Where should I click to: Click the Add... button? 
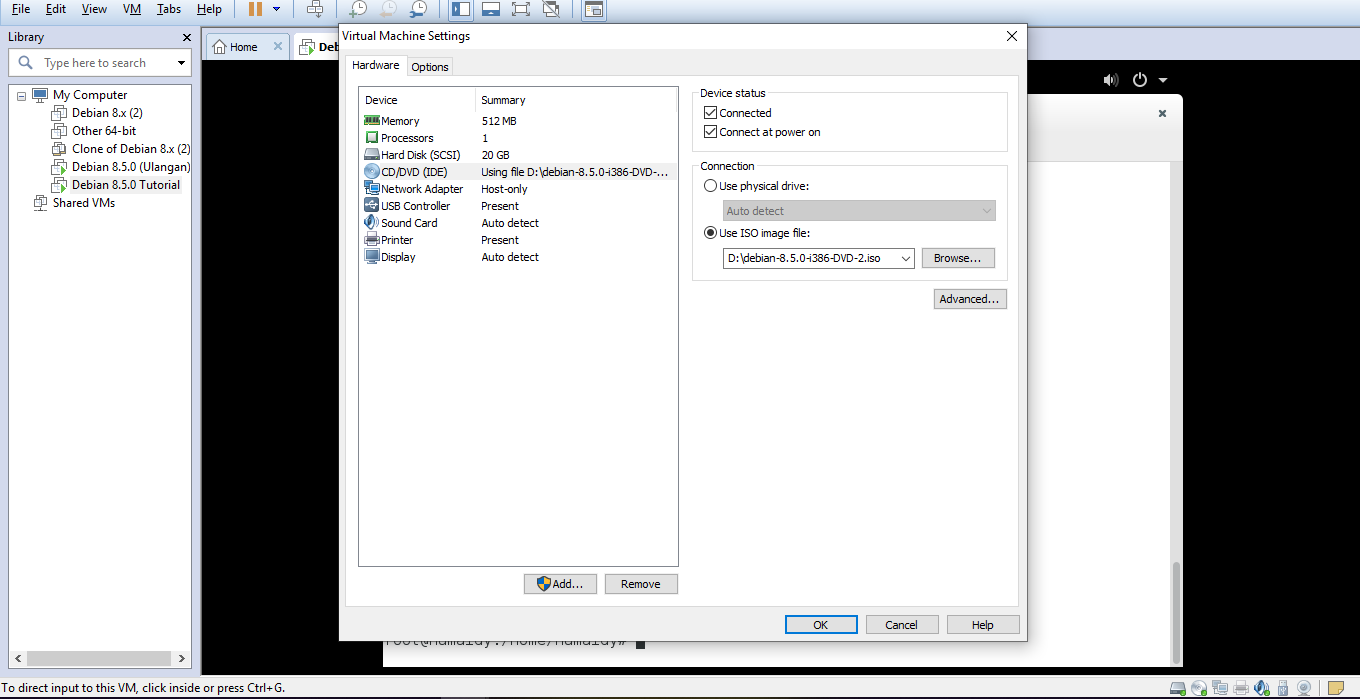[560, 584]
